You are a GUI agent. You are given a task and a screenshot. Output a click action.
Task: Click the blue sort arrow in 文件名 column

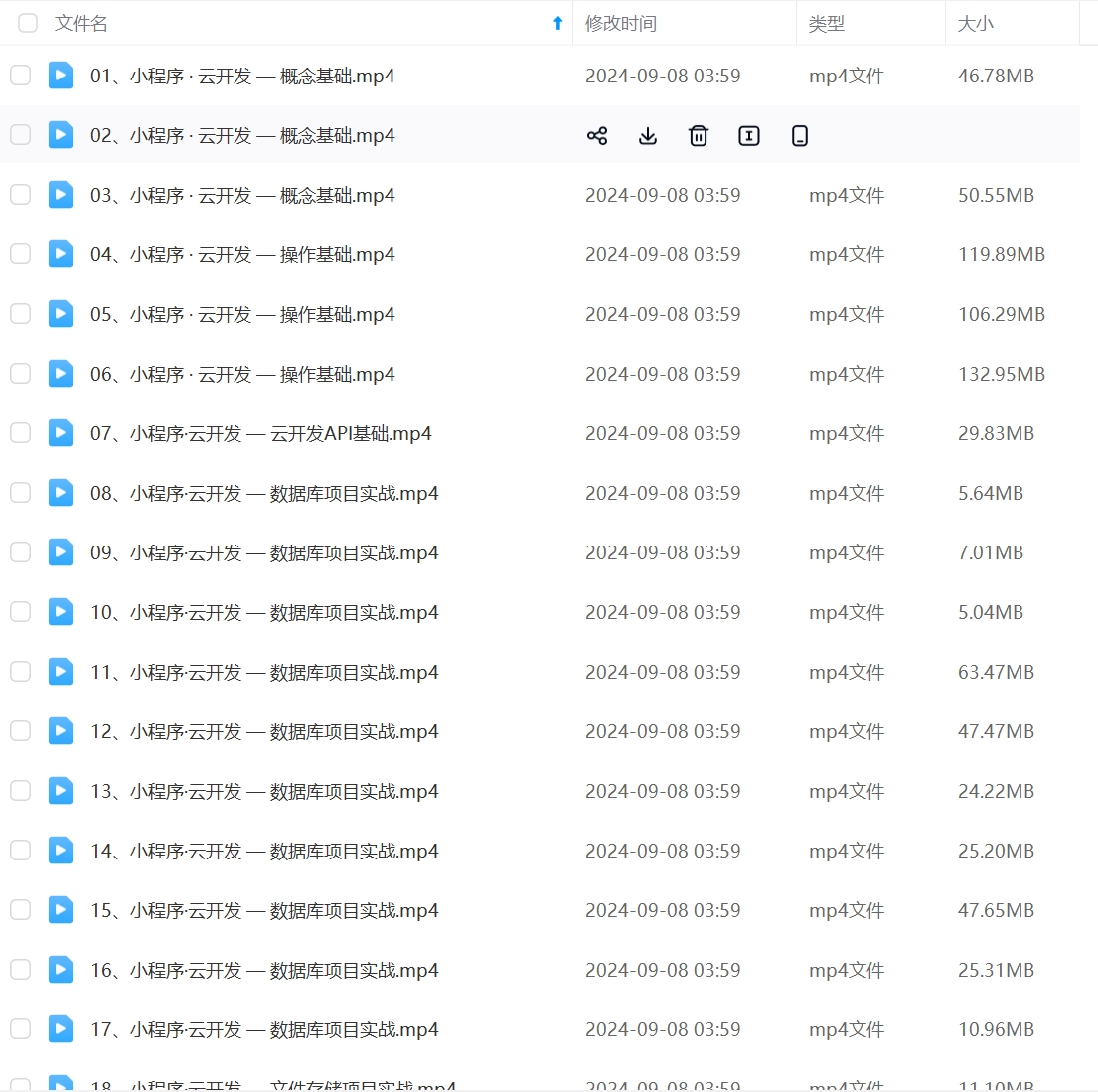coord(557,23)
